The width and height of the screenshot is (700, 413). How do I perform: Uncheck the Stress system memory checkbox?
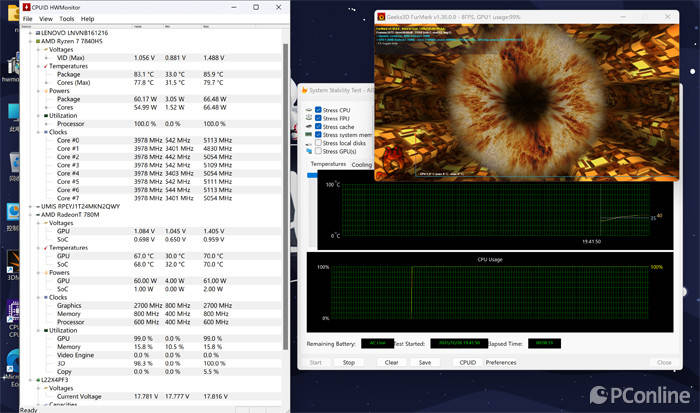pyautogui.click(x=318, y=134)
